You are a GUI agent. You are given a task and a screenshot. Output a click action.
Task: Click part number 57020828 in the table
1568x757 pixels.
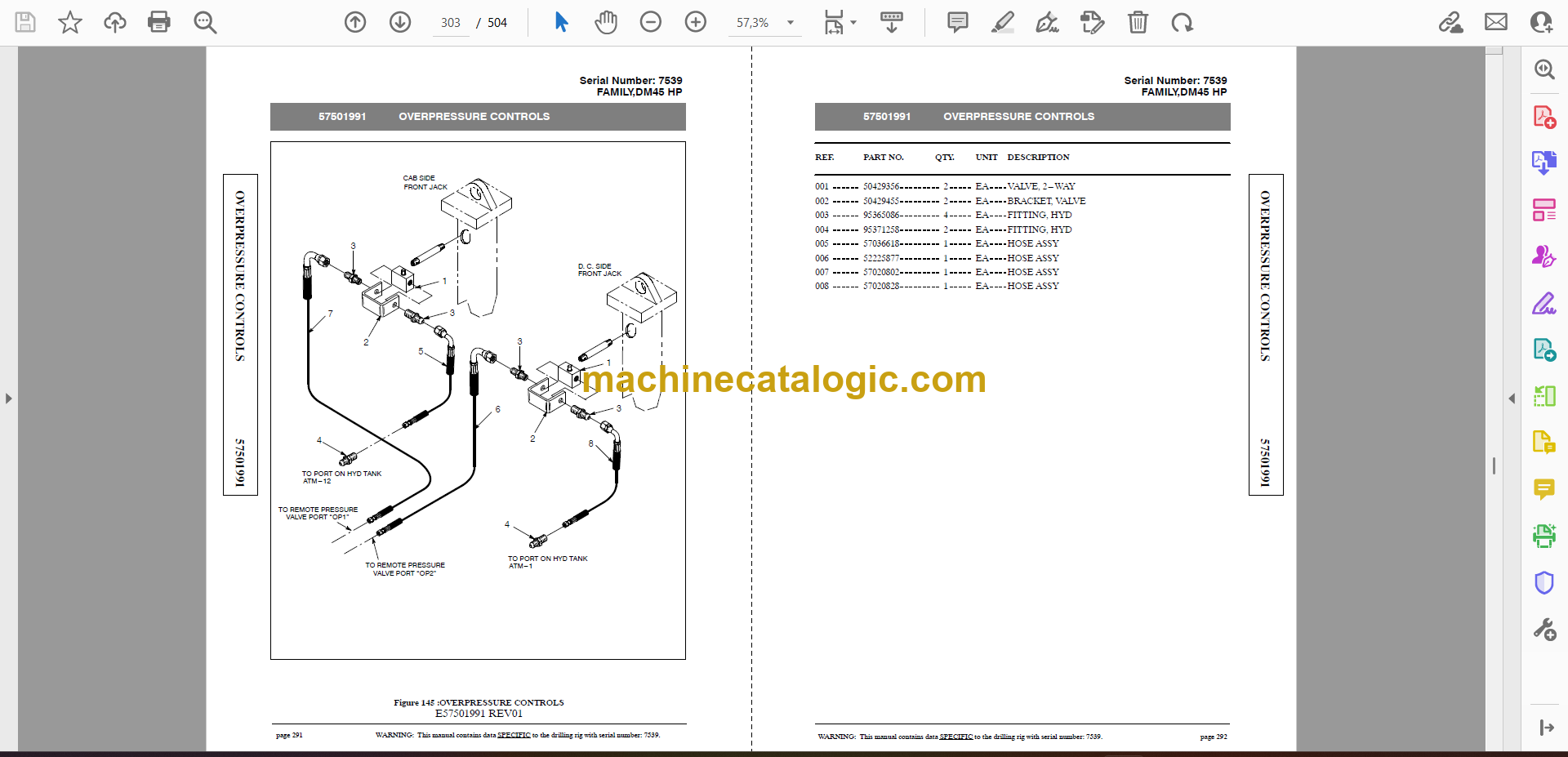tap(881, 286)
